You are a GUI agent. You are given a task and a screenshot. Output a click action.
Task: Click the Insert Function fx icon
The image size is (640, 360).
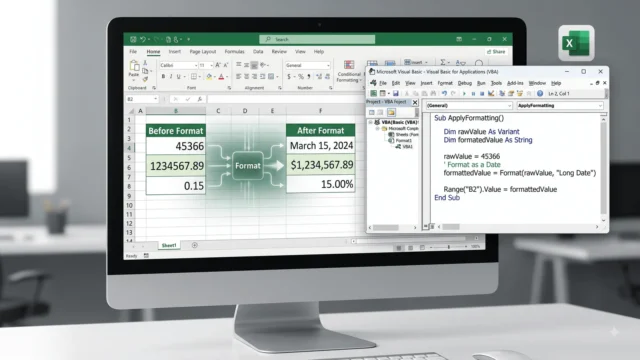(x=200, y=99)
